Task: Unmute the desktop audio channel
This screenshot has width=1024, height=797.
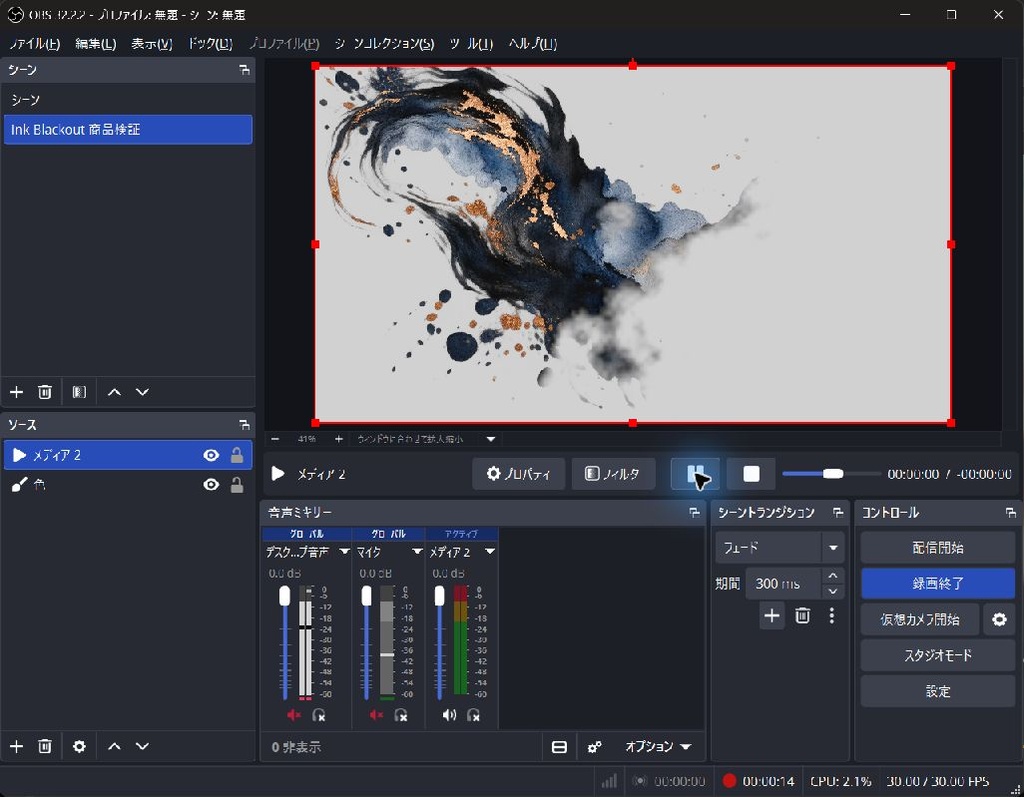Action: coord(294,715)
